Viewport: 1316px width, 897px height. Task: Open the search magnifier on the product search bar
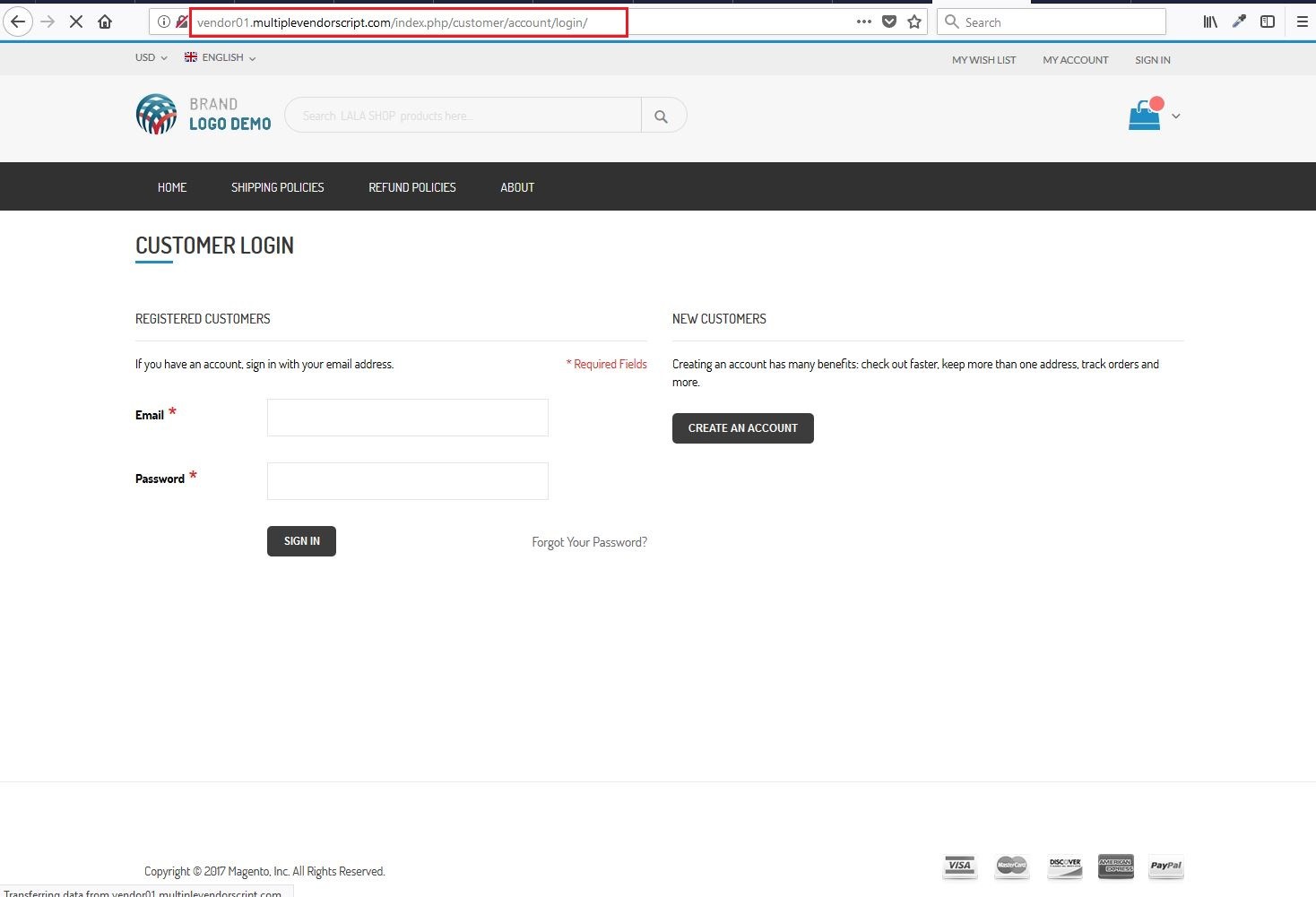[x=662, y=115]
